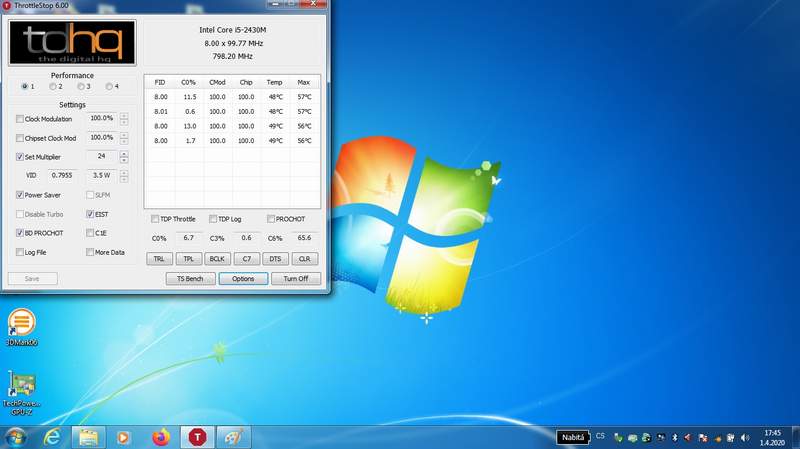Image resolution: width=800 pixels, height=449 pixels.
Task: Check the More Data option
Action: click(x=90, y=252)
